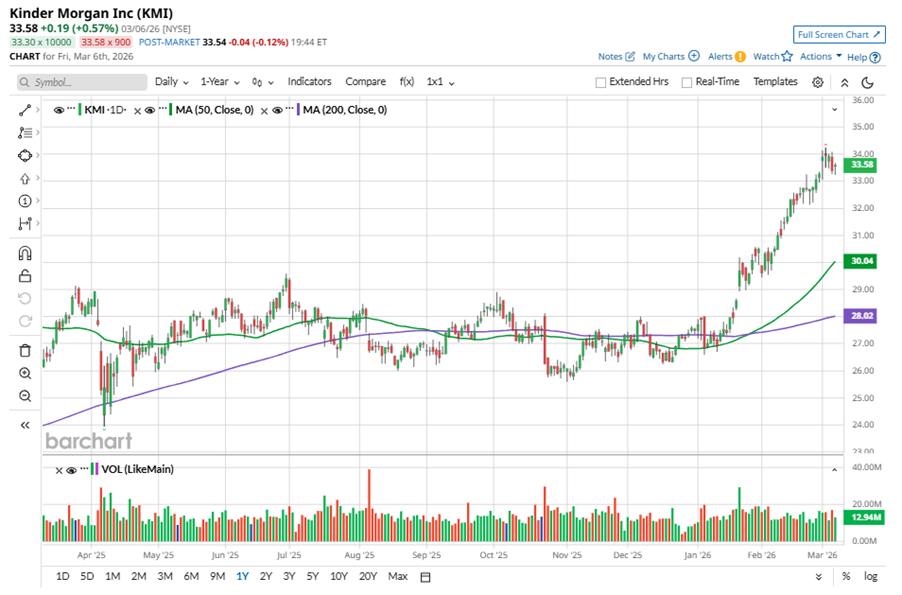Open the 1x1 layout dropdown
The image size is (902, 595).
click(x=440, y=82)
